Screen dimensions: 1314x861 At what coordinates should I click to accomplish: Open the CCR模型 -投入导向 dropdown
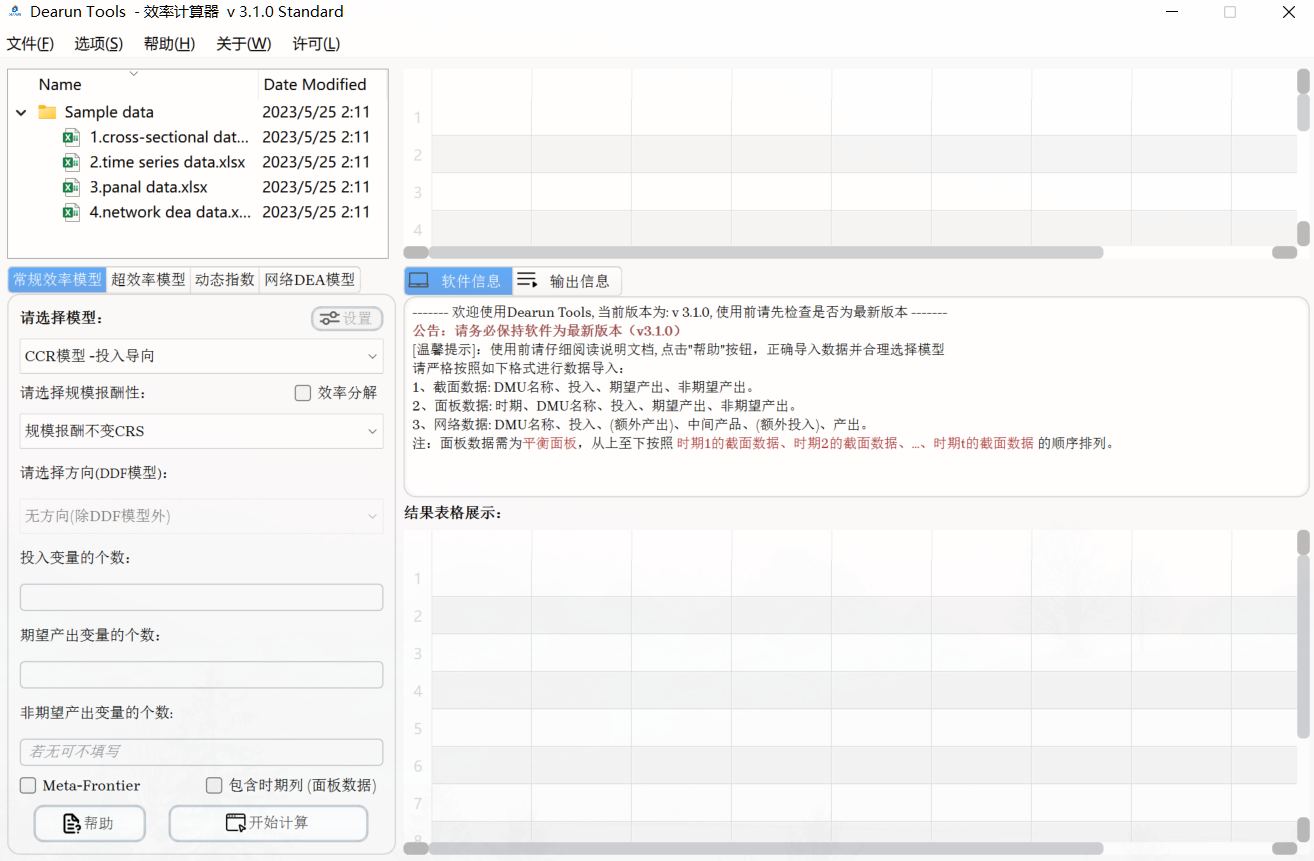[x=201, y=356]
